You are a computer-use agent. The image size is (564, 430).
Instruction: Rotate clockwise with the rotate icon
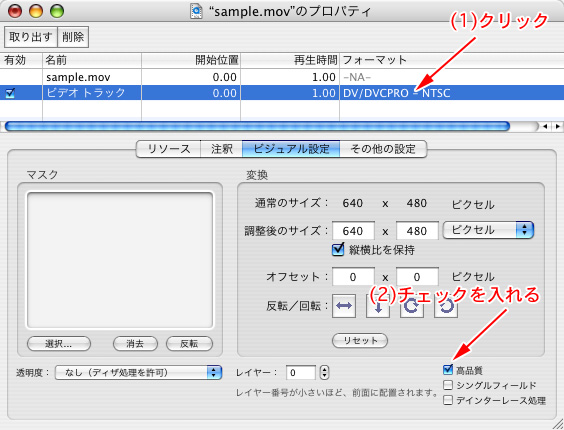coord(411,306)
